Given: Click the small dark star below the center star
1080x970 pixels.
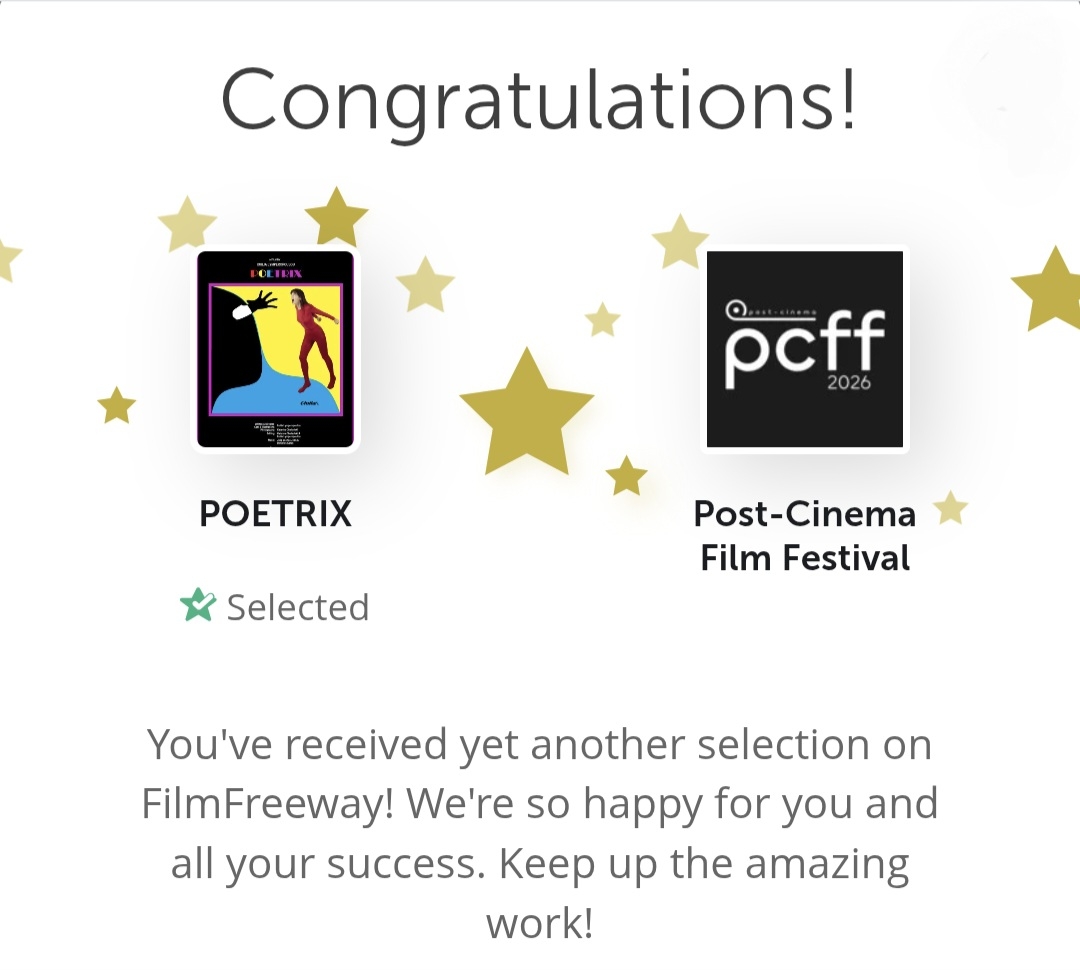Looking at the screenshot, I should click(x=627, y=476).
